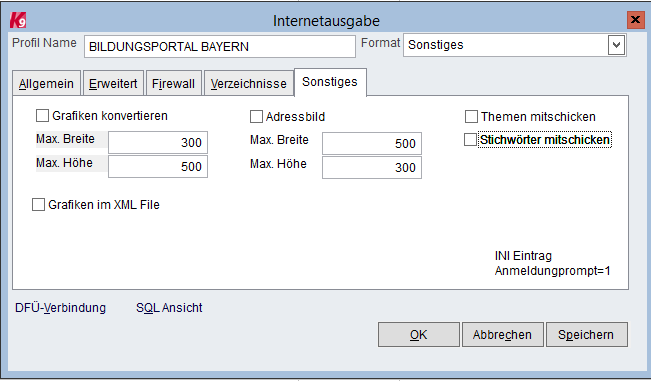Open the Erweitert tab

tap(113, 83)
